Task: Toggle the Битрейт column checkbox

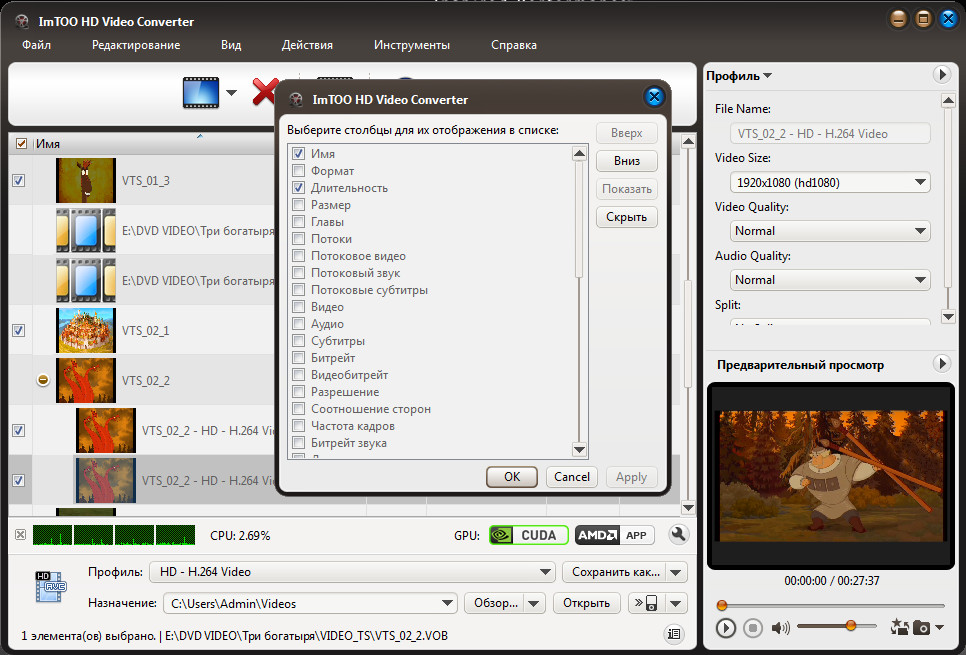Action: [298, 358]
